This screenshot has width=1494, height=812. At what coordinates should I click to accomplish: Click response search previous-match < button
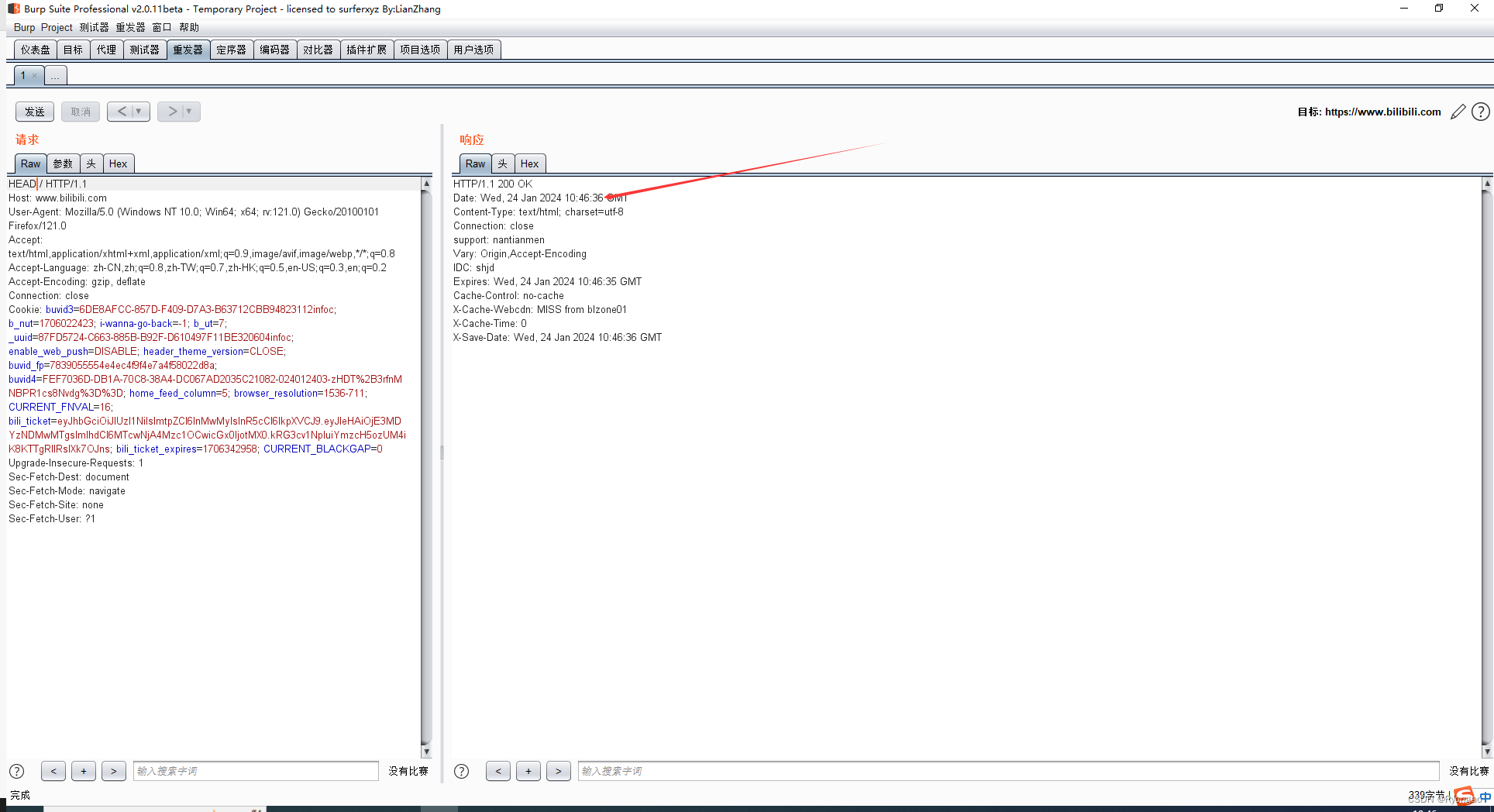click(x=497, y=771)
